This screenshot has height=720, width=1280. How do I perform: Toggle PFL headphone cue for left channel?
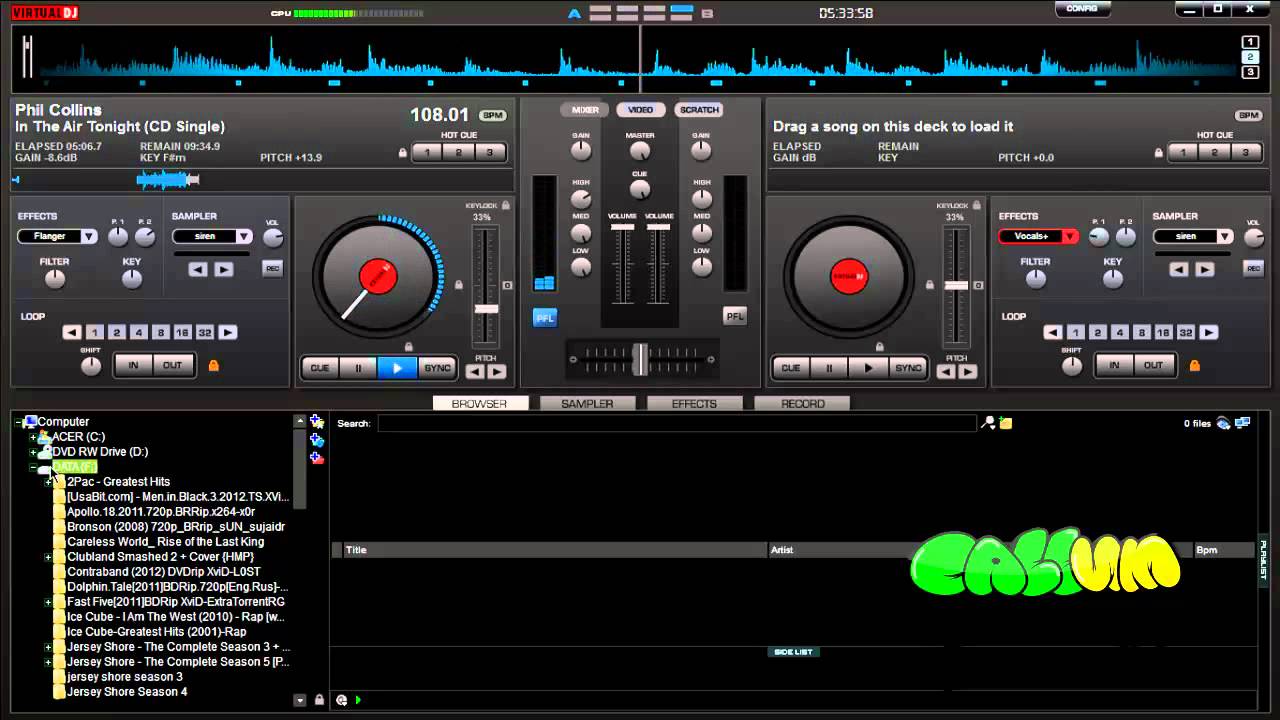(545, 317)
